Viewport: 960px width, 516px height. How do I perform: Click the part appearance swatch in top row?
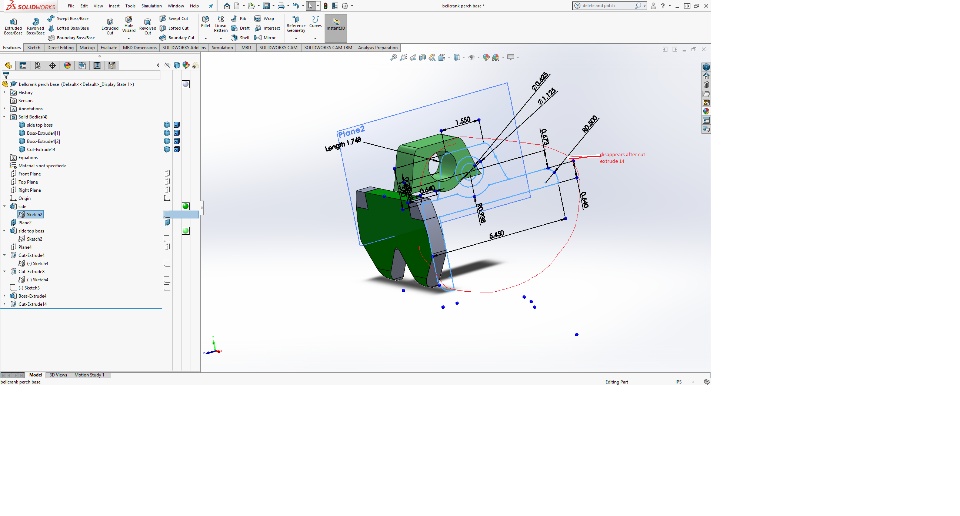coord(186,84)
